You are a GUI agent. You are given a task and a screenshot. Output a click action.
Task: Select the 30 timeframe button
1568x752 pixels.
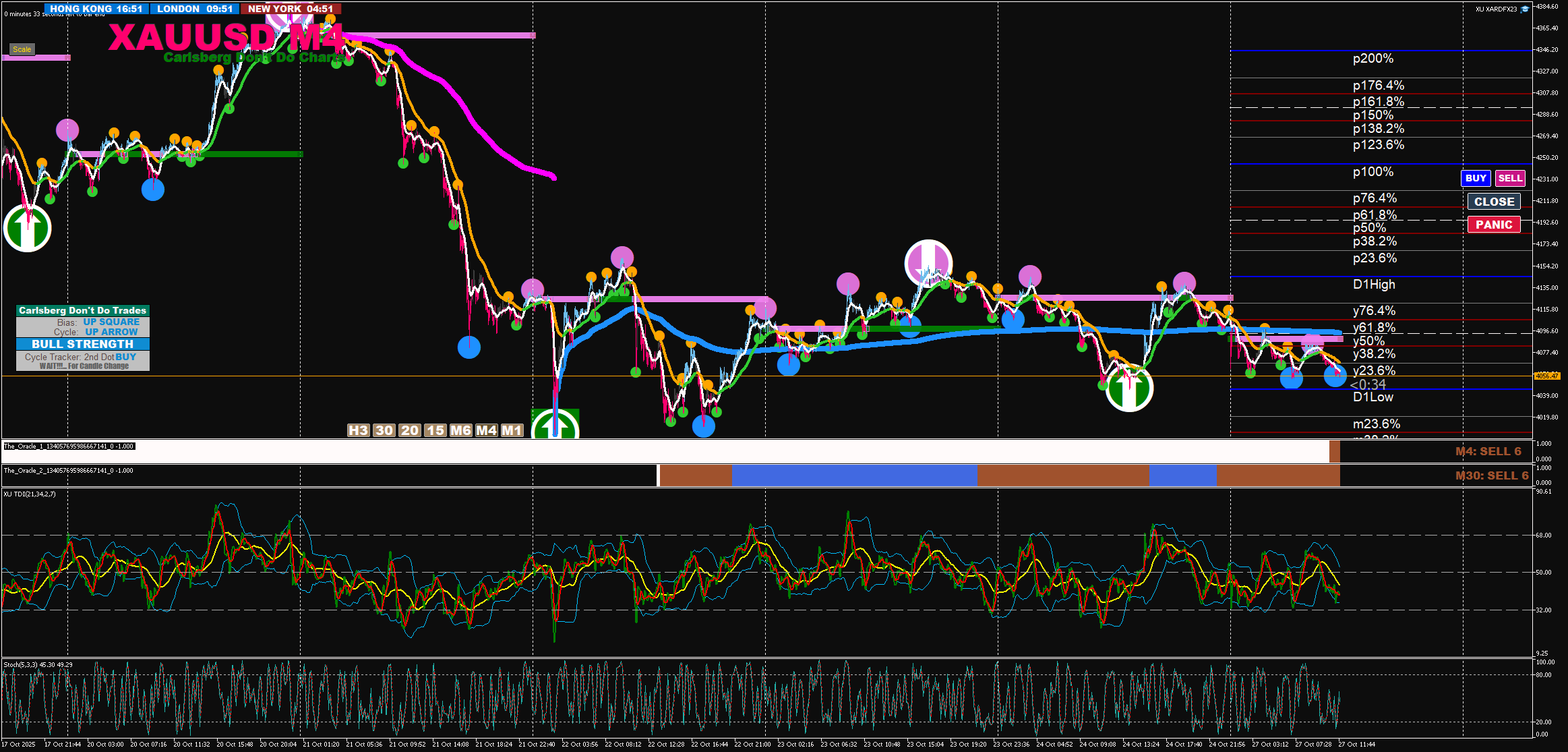384,430
